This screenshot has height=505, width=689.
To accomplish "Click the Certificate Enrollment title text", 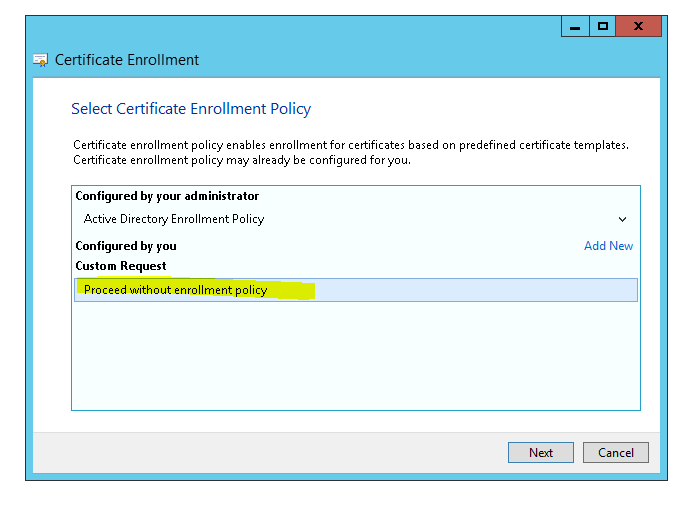I will point(127,61).
